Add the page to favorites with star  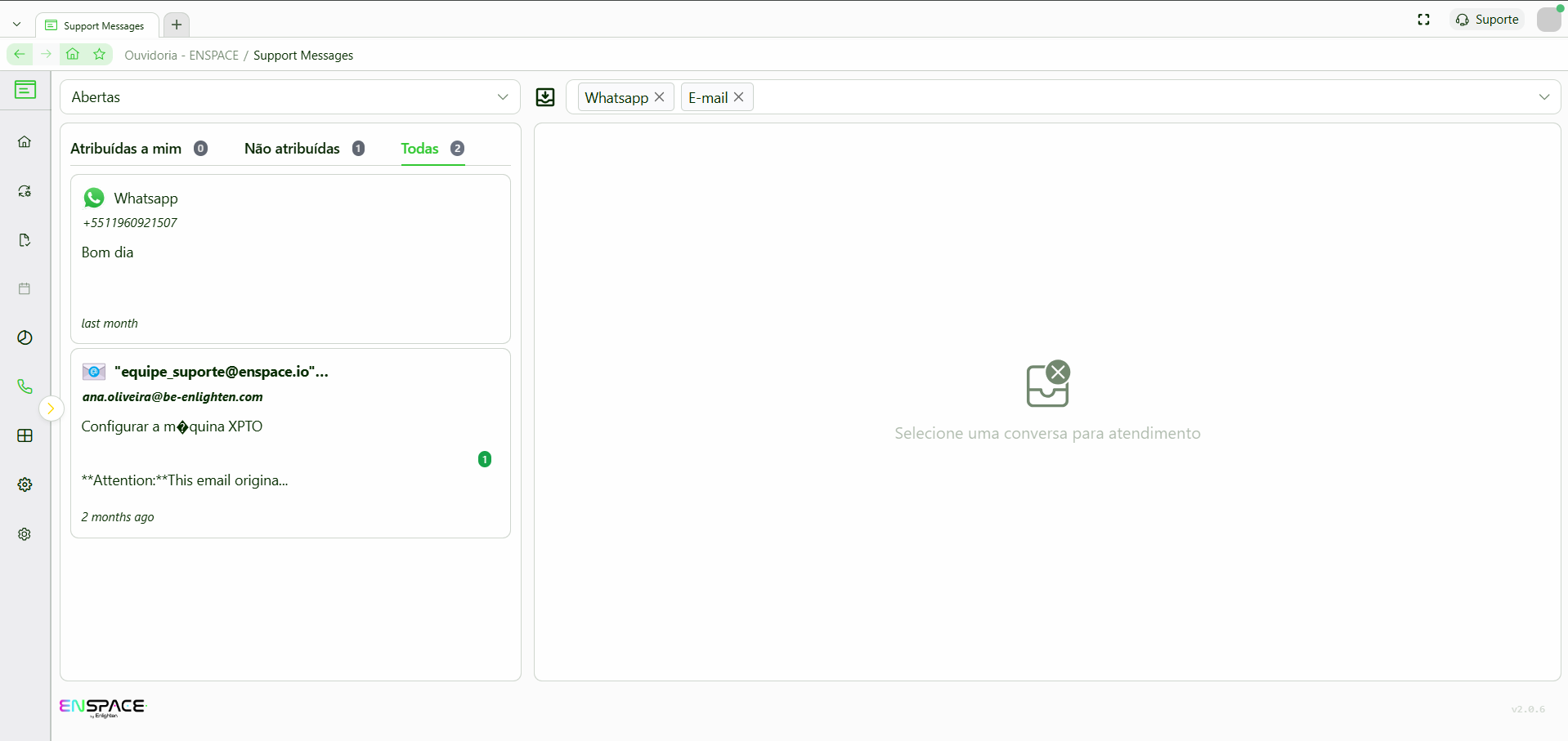[100, 55]
